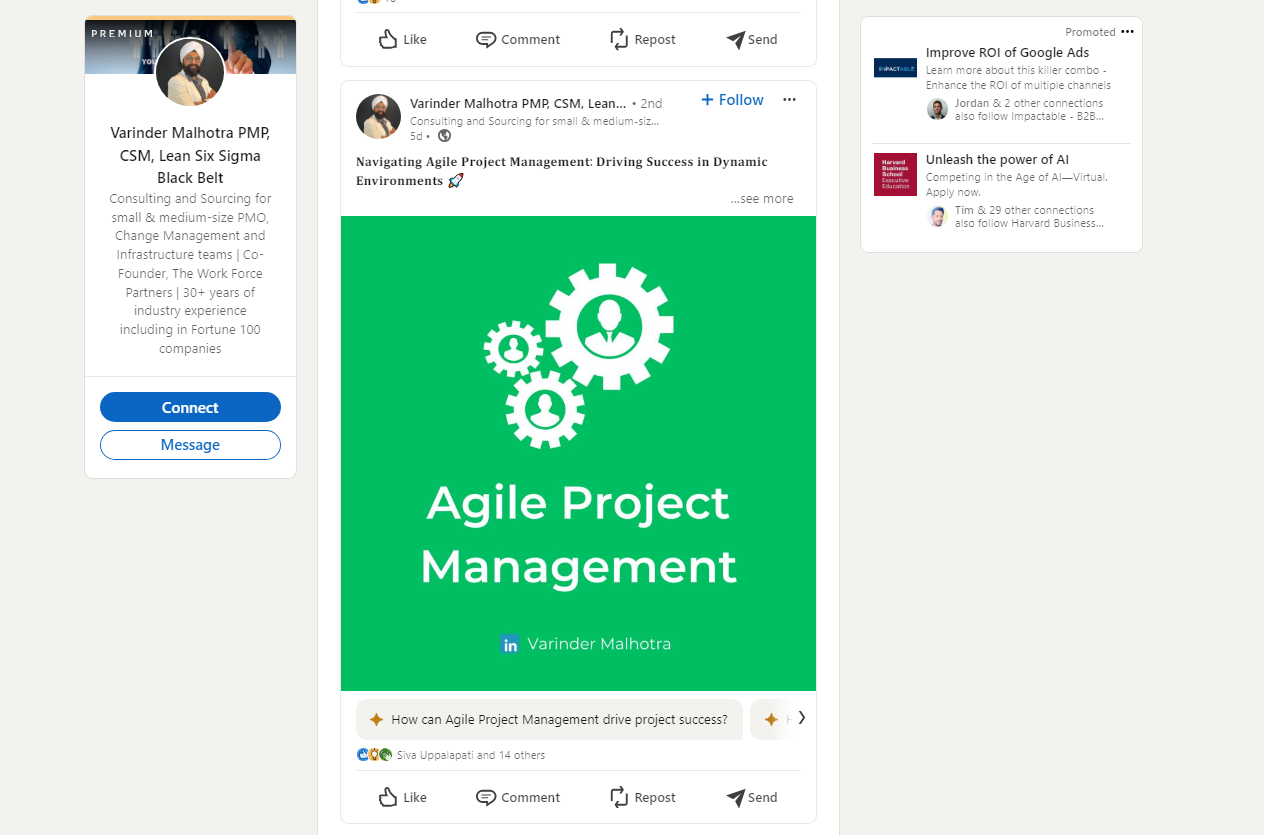Click the Harvard Business School ad logo
1264x835 pixels.
point(895,174)
